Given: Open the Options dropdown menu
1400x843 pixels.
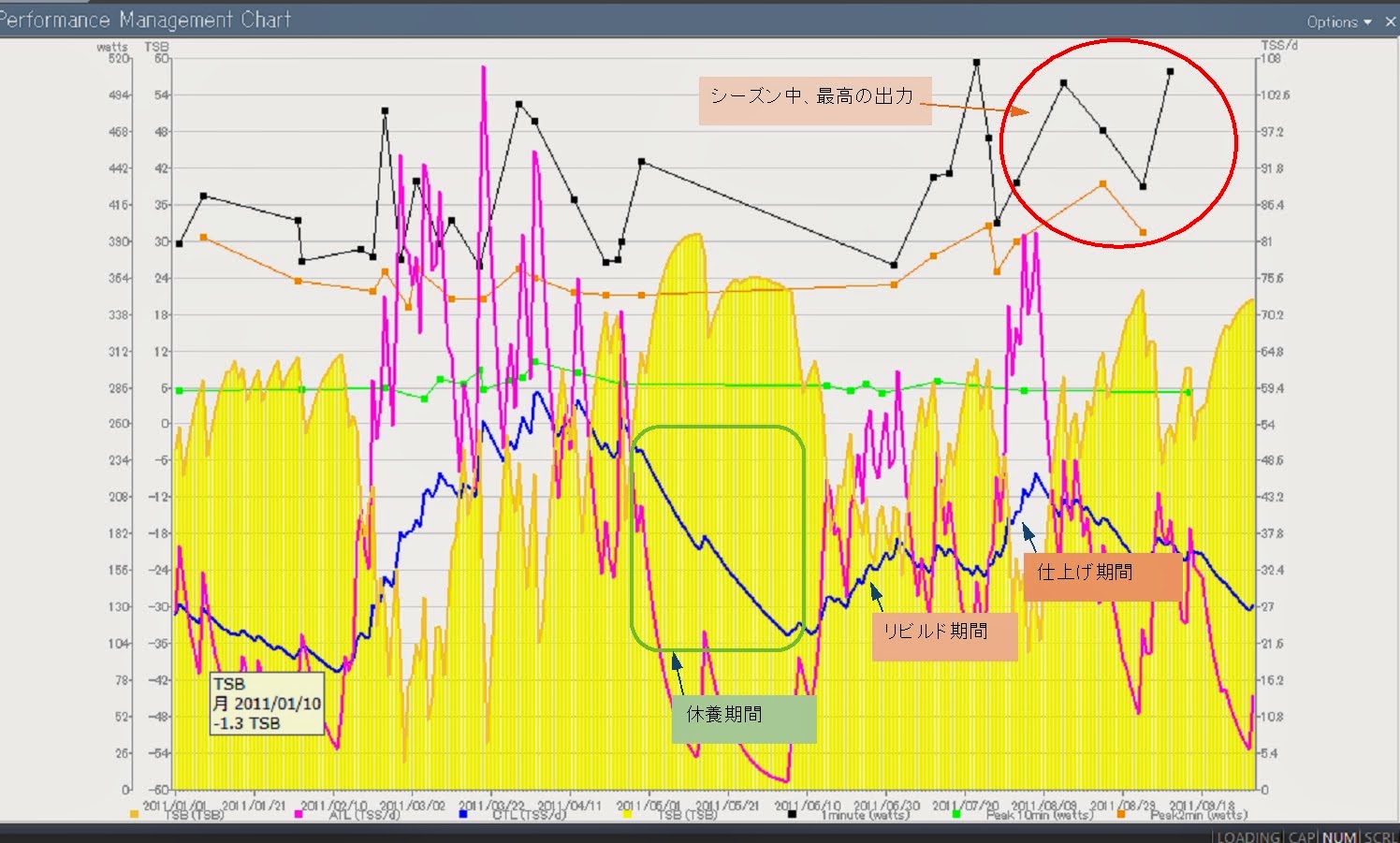Looking at the screenshot, I should [x=1338, y=22].
